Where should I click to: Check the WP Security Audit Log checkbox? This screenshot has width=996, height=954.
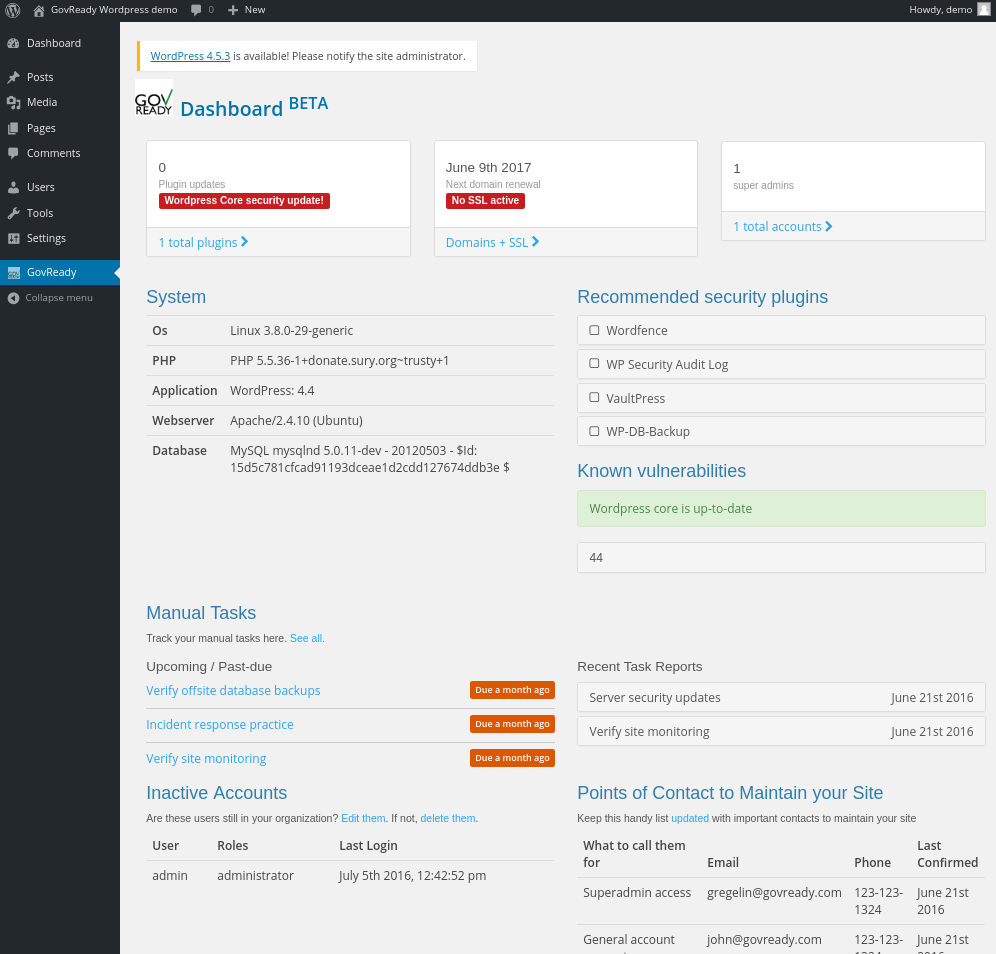pyautogui.click(x=594, y=363)
